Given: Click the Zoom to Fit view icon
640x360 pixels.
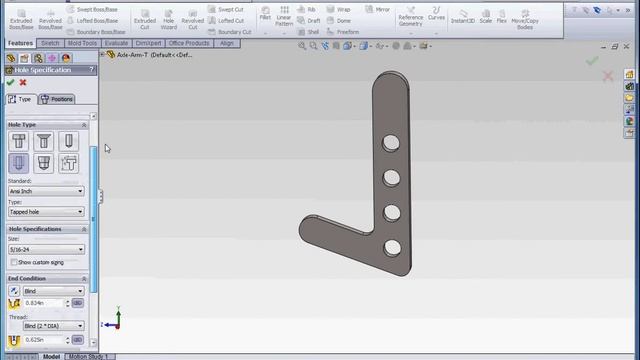Looking at the screenshot, I should click(x=302, y=46).
